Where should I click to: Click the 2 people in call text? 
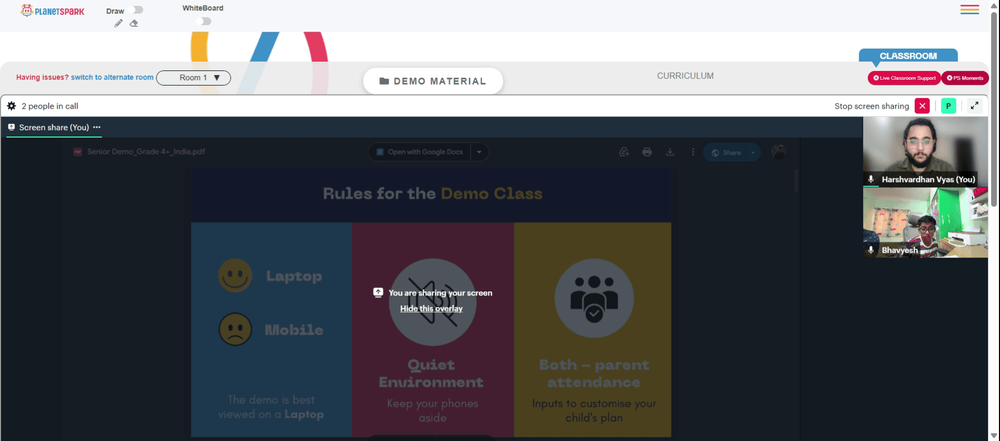pos(50,106)
